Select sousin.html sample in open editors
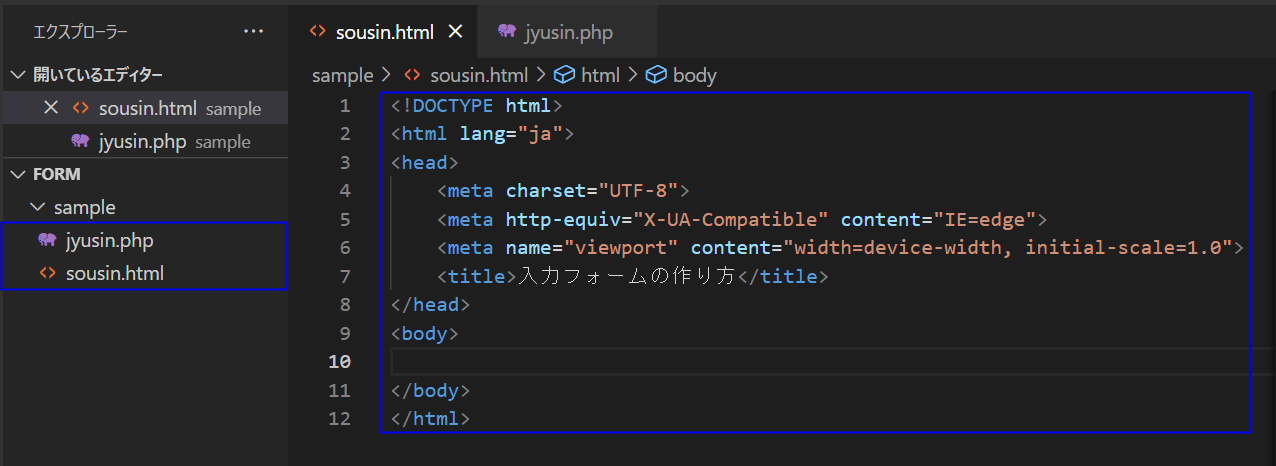The image size is (1276, 466). (144, 108)
